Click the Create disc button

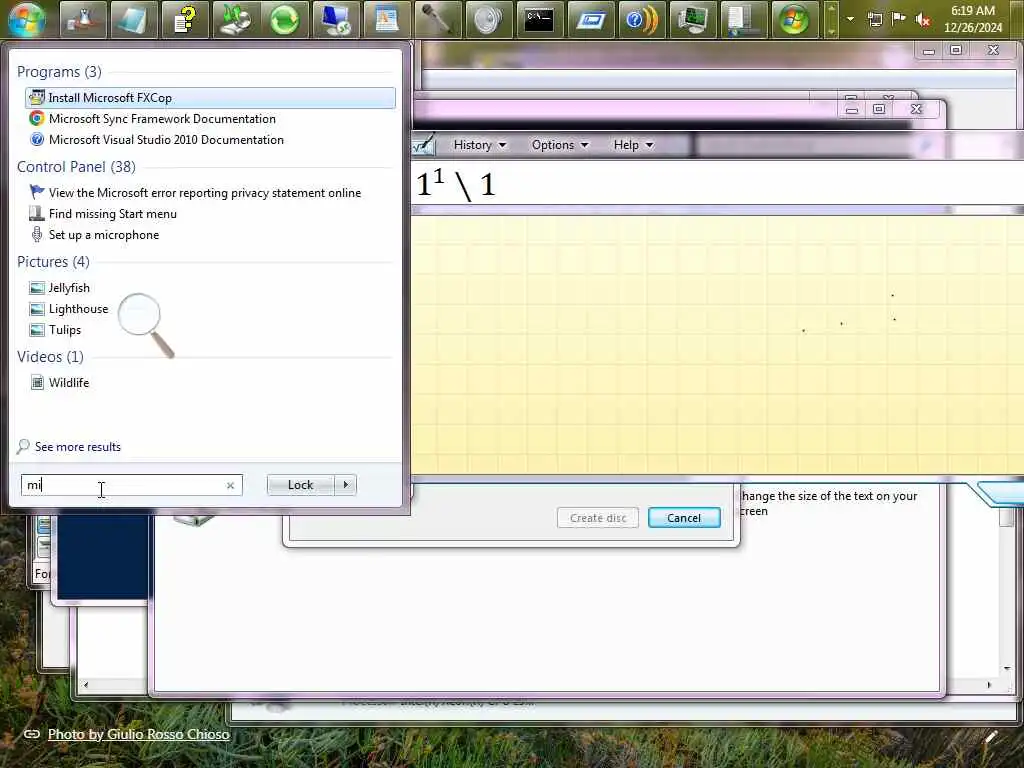598,518
